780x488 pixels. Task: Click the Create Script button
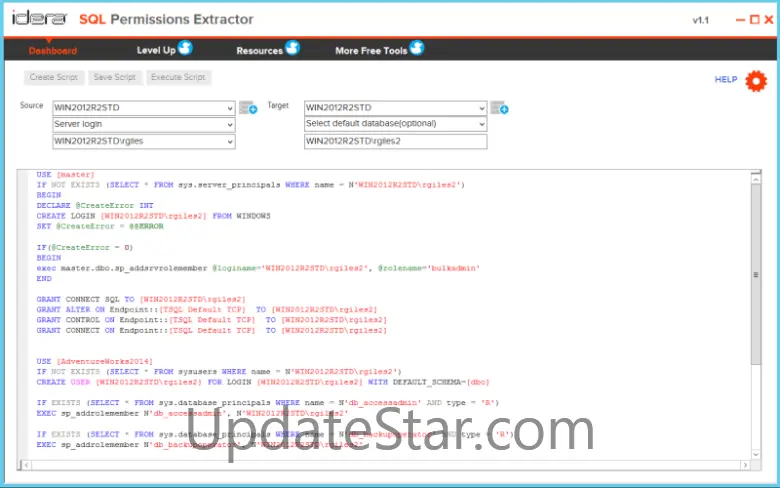tap(54, 77)
